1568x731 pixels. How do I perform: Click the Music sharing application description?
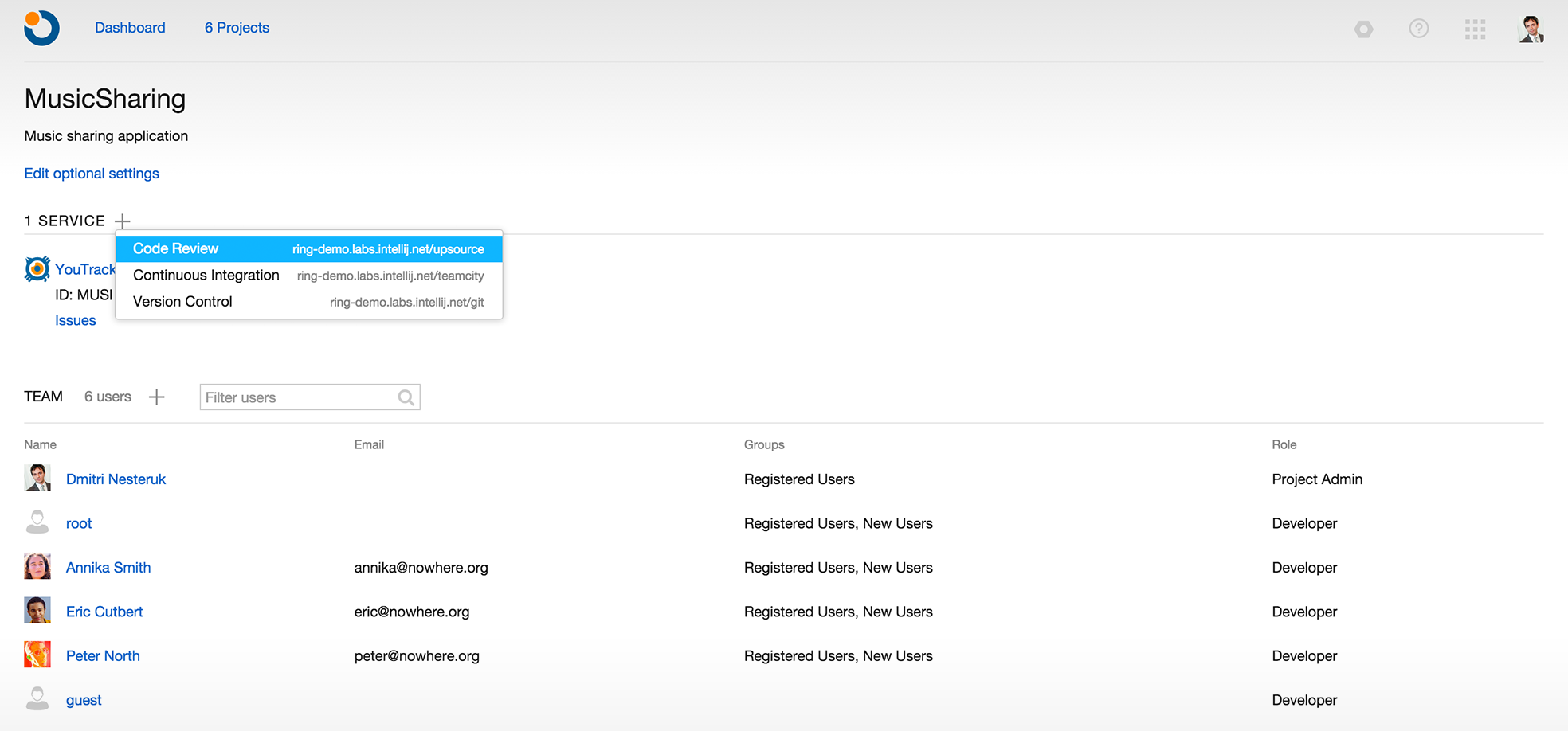pyautogui.click(x=106, y=136)
